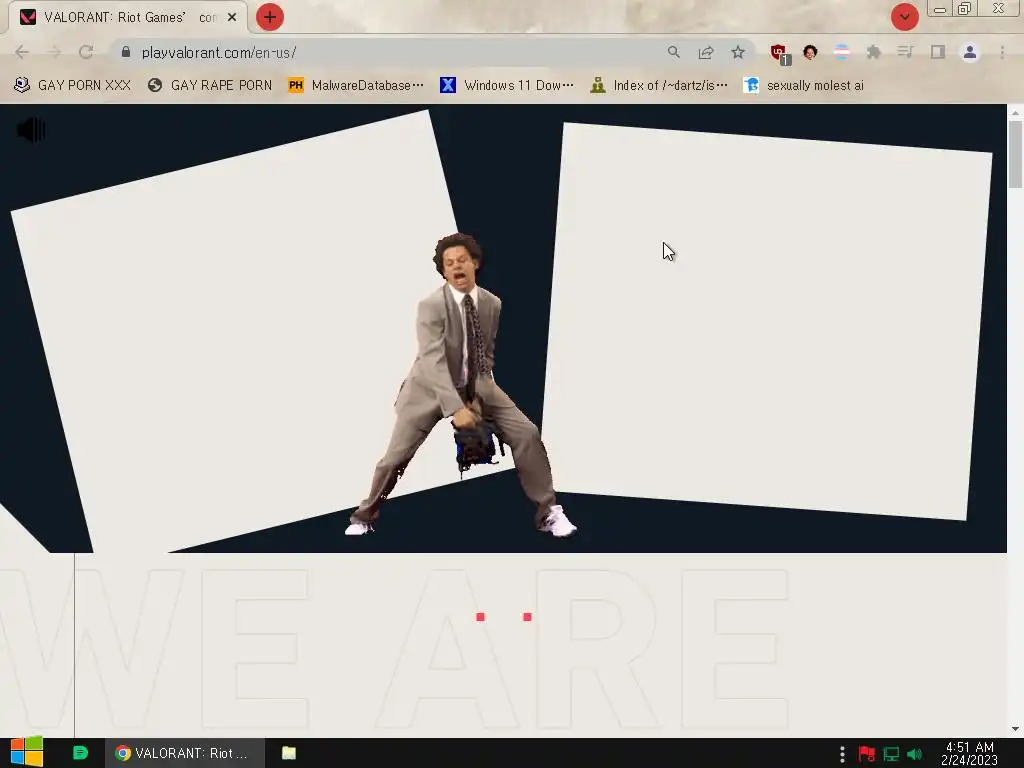Minimize the Chrome window
The image size is (1024, 768).
[x=940, y=9]
